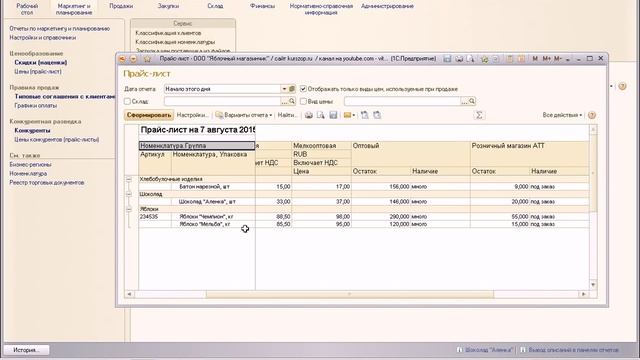Click the expand-all-groups toolbar icon
640x360 pixels.
(x=364, y=116)
